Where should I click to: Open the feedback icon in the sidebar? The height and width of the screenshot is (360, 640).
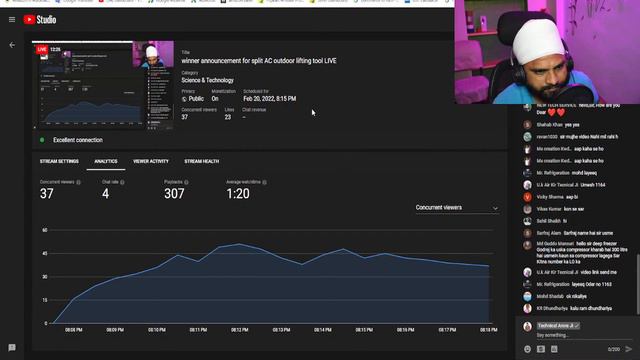click(x=12, y=348)
